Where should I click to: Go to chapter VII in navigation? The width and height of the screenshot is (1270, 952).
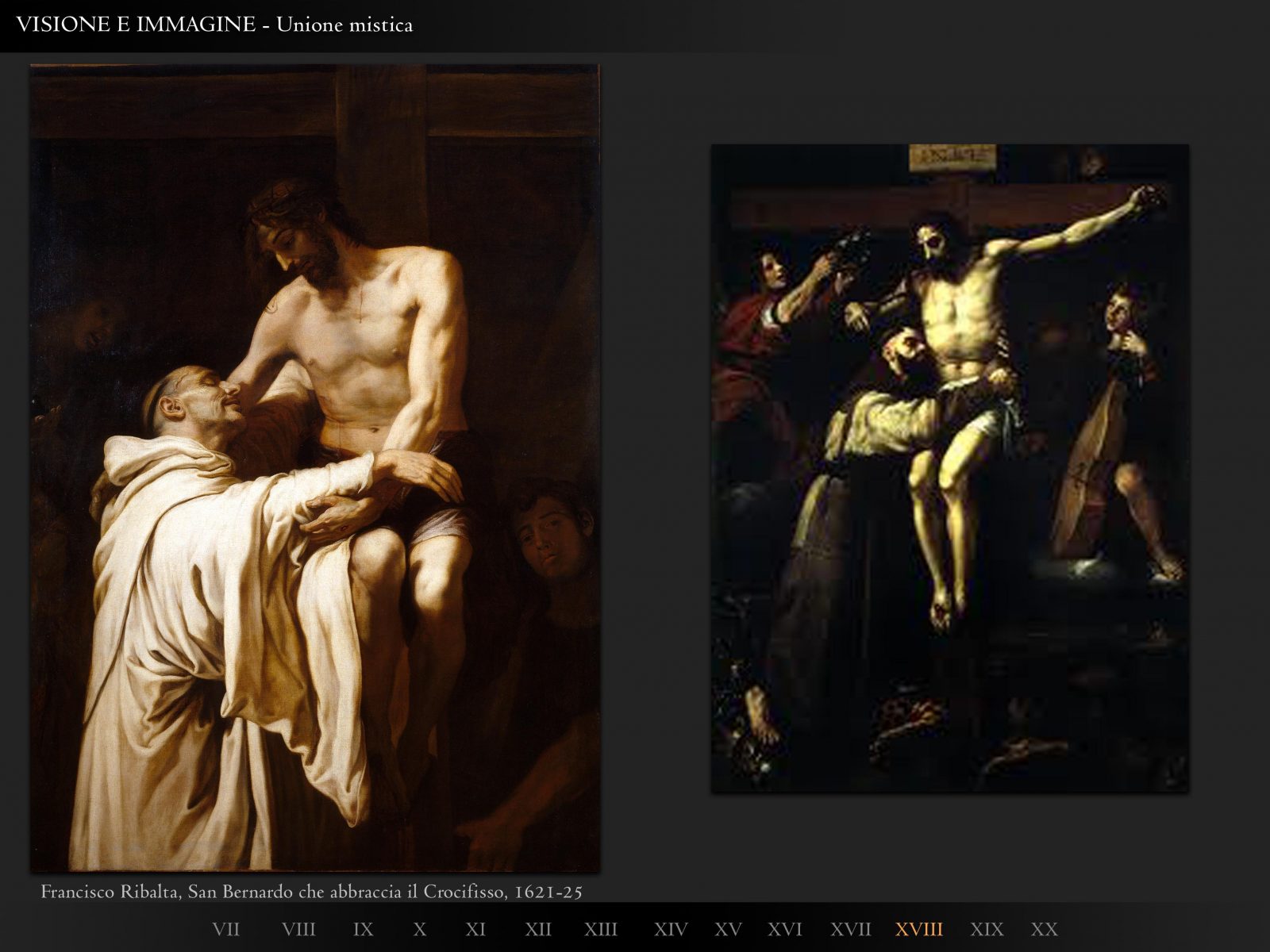225,929
